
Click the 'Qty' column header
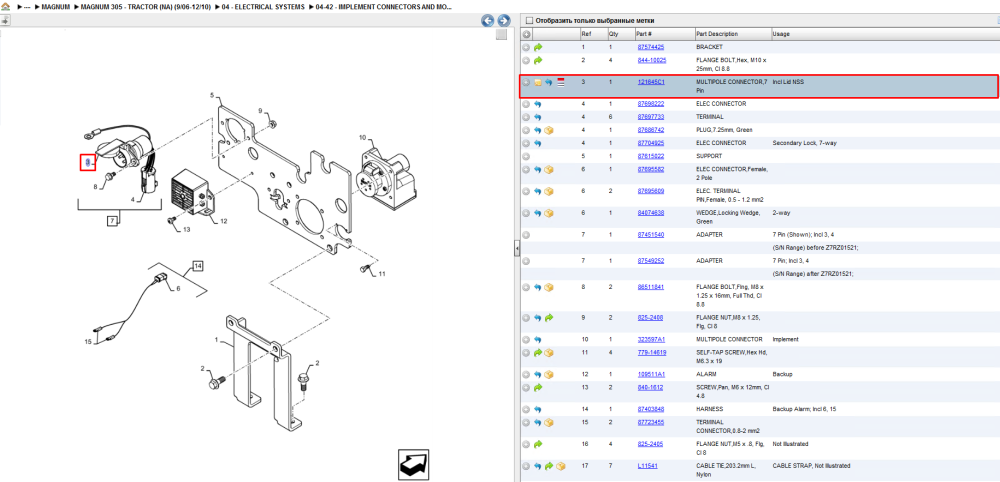pos(614,34)
